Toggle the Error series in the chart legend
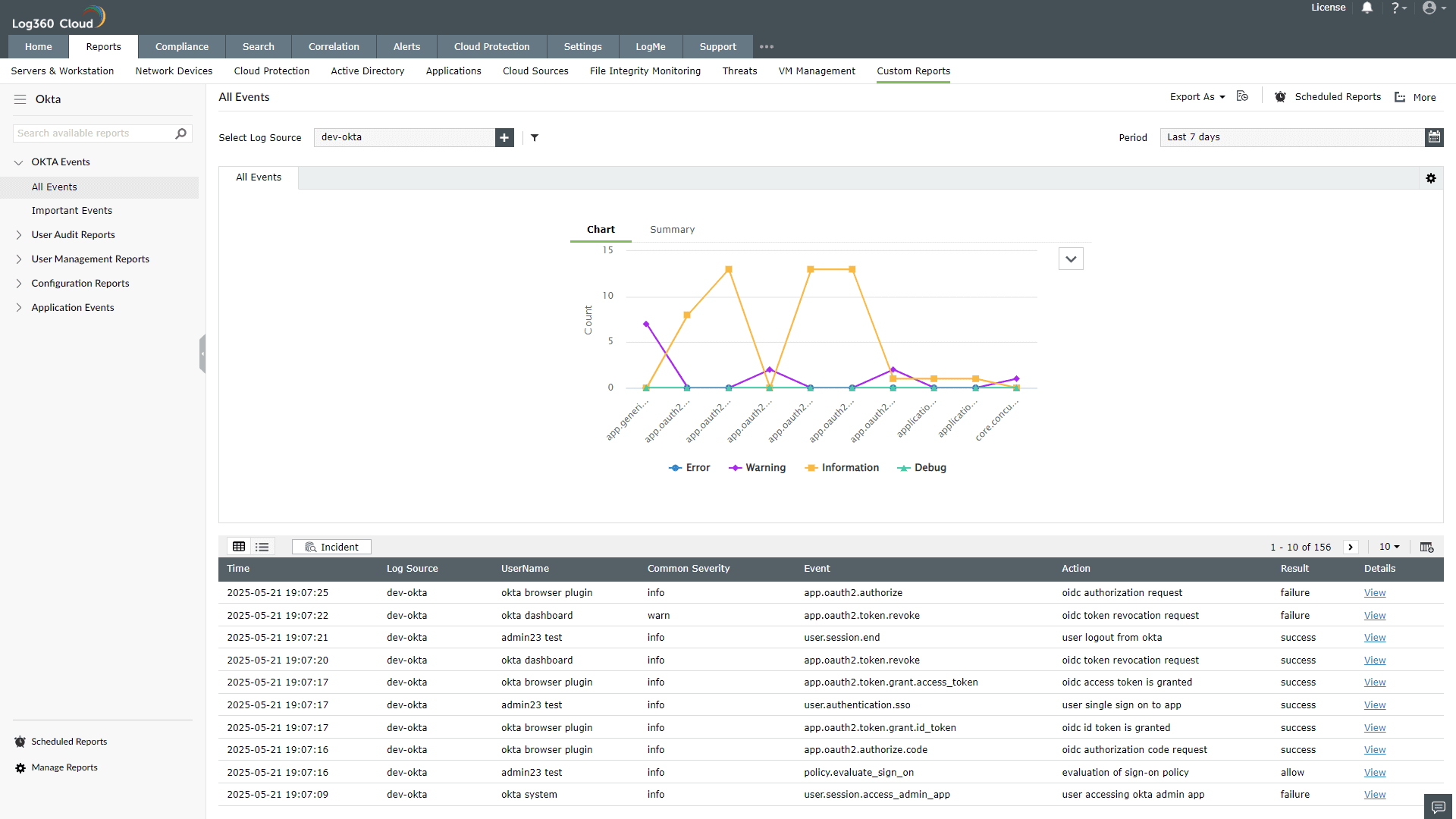This screenshot has height=819, width=1456. (x=689, y=468)
